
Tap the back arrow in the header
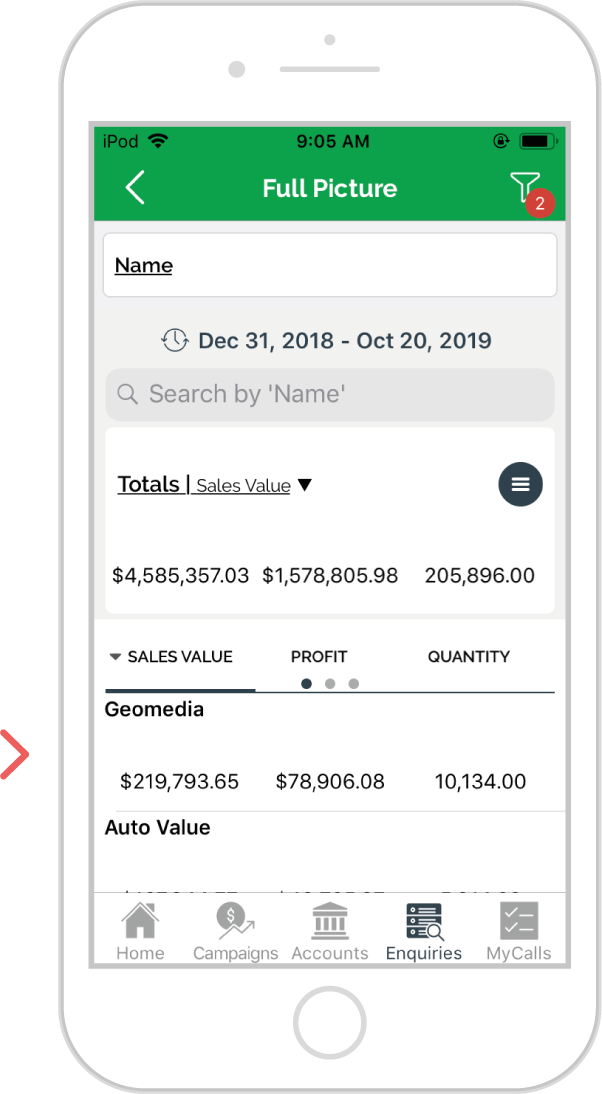pyautogui.click(x=135, y=188)
